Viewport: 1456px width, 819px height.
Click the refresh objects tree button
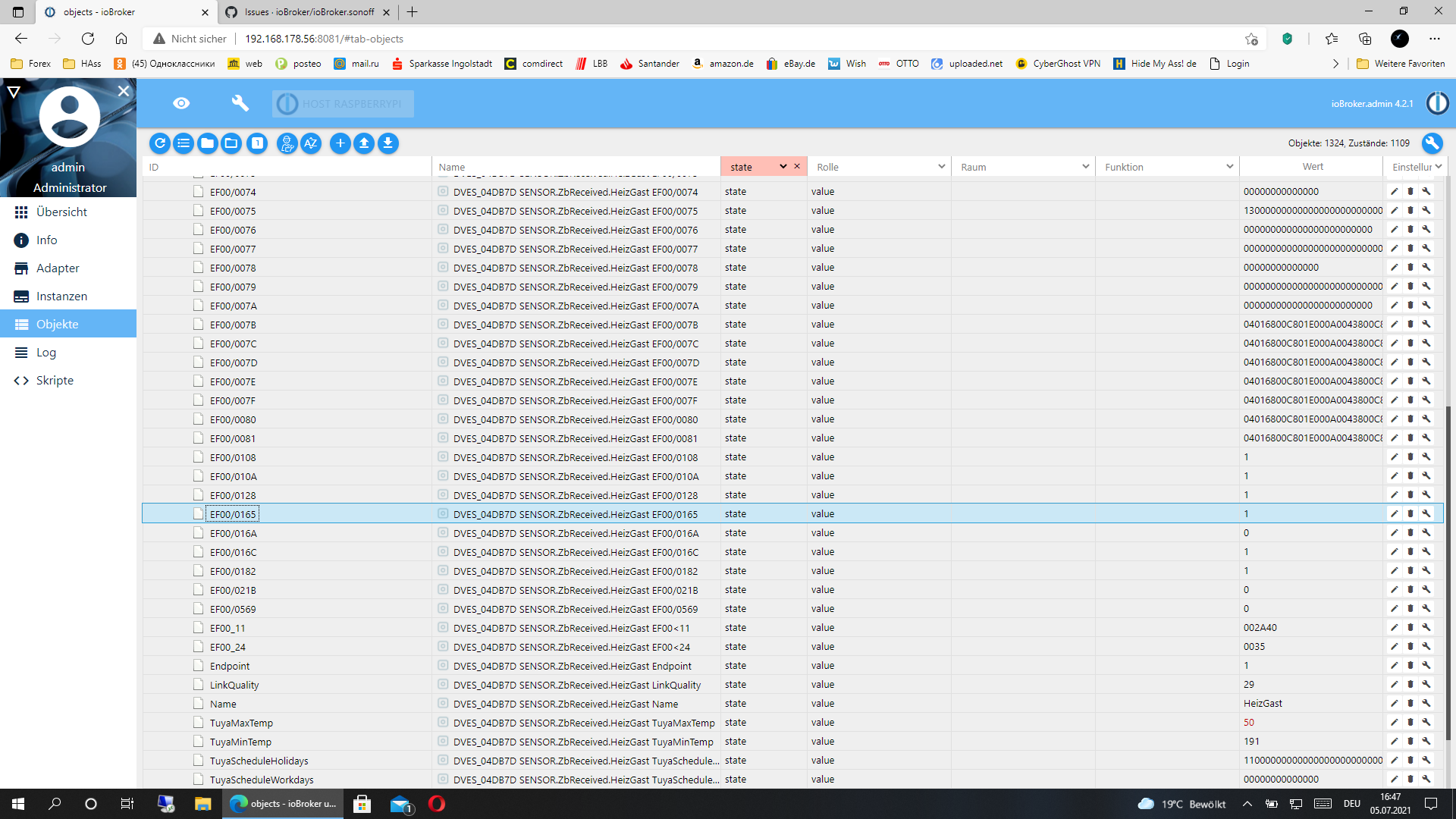(x=160, y=143)
